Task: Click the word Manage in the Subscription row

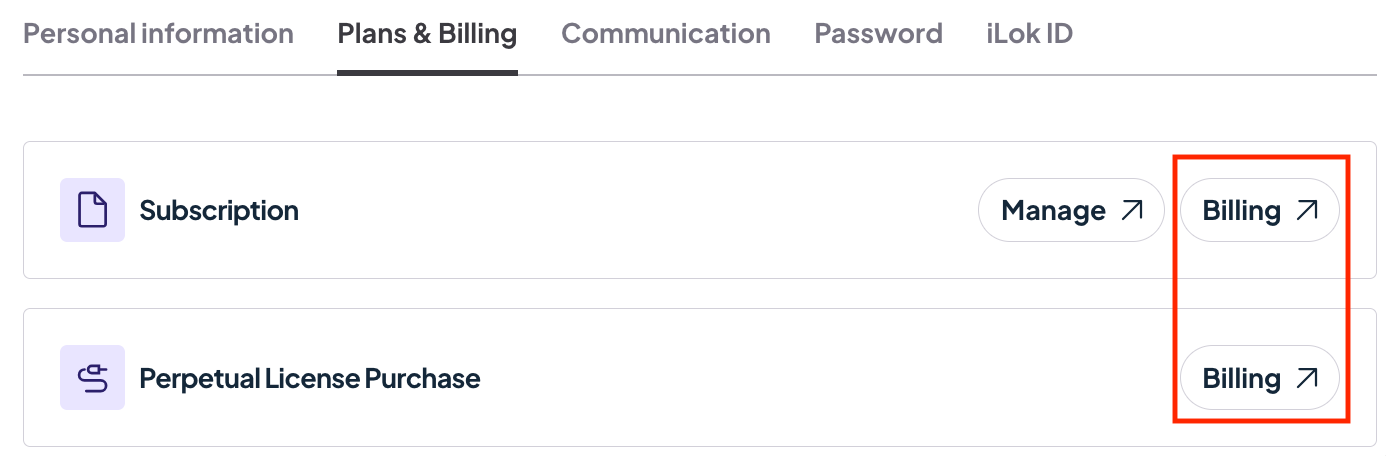Action: click(x=1053, y=211)
